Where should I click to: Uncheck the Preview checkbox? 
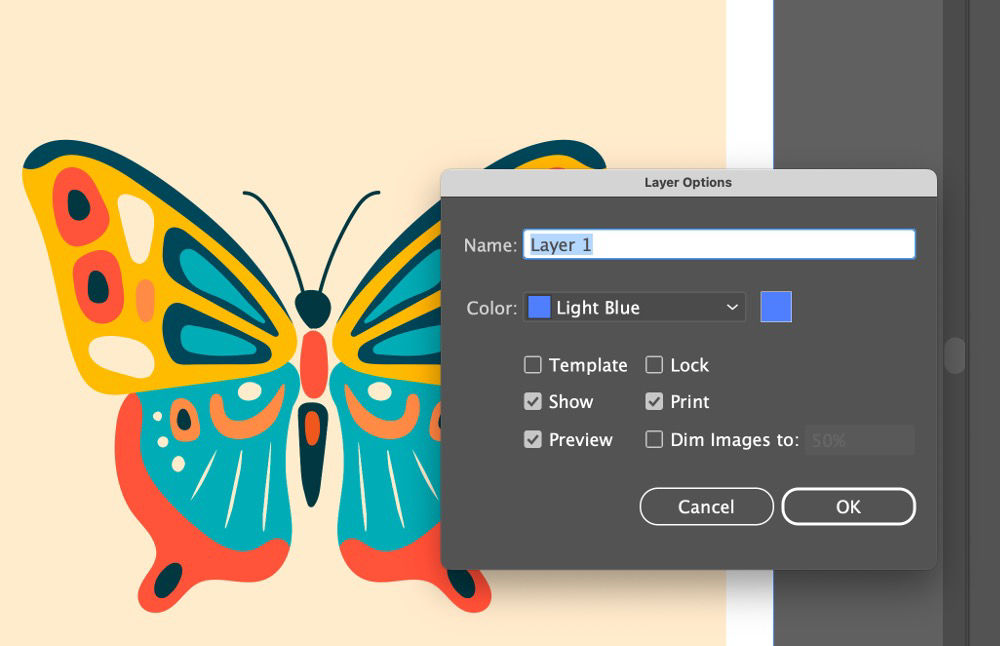(533, 438)
